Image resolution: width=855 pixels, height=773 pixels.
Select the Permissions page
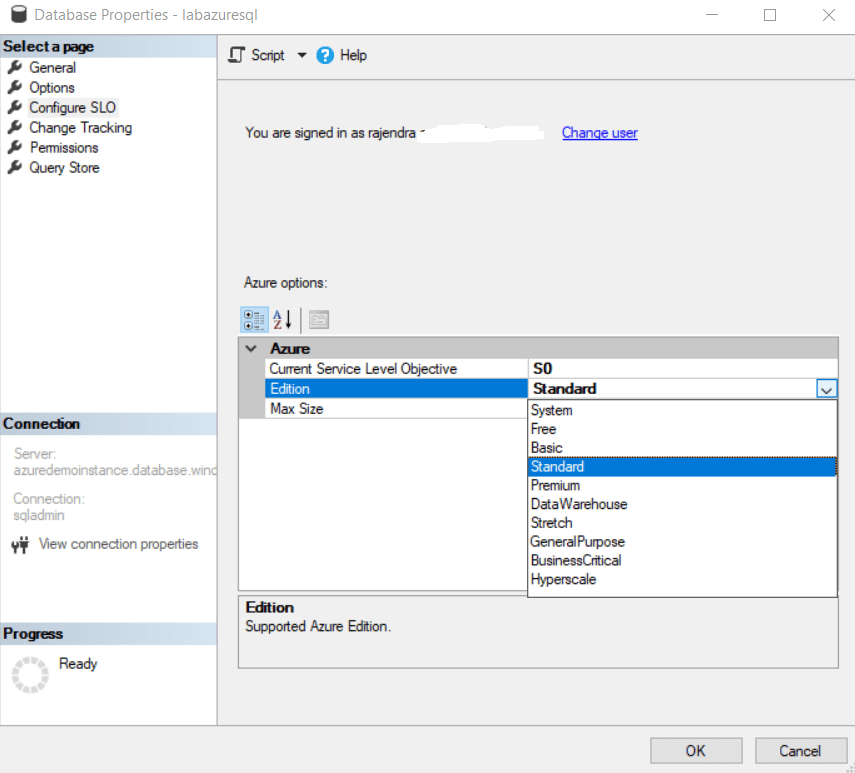click(x=64, y=148)
